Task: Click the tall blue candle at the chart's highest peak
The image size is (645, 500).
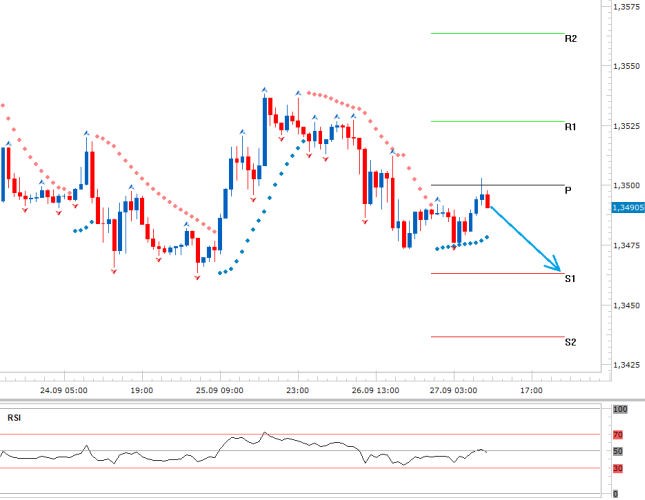Action: (265, 131)
